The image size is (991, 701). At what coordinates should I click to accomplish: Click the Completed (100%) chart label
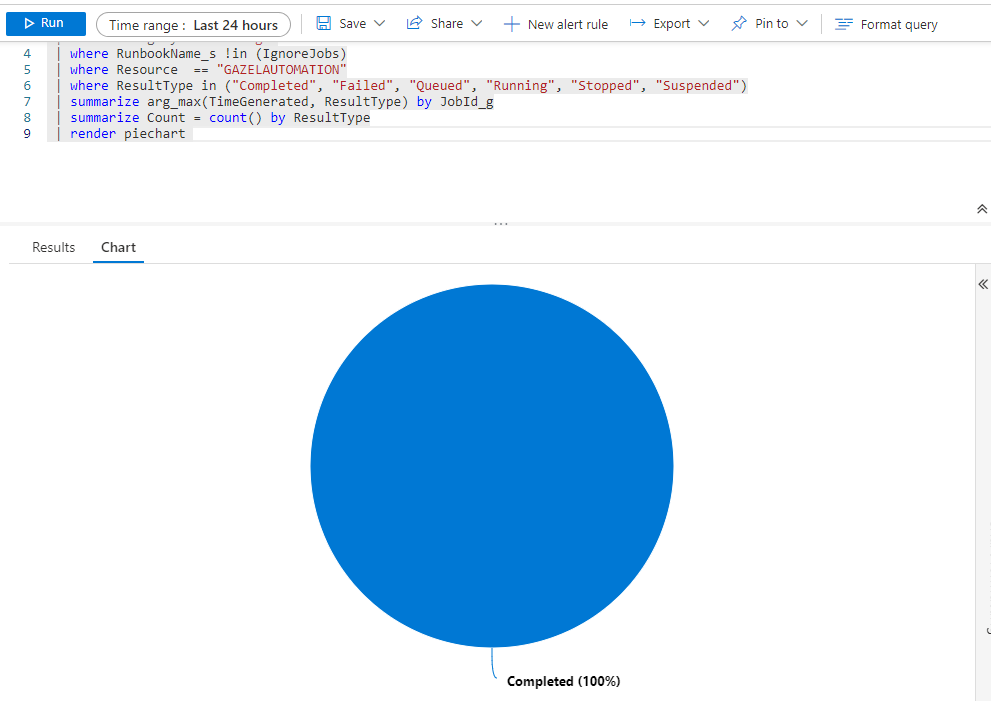tap(563, 681)
